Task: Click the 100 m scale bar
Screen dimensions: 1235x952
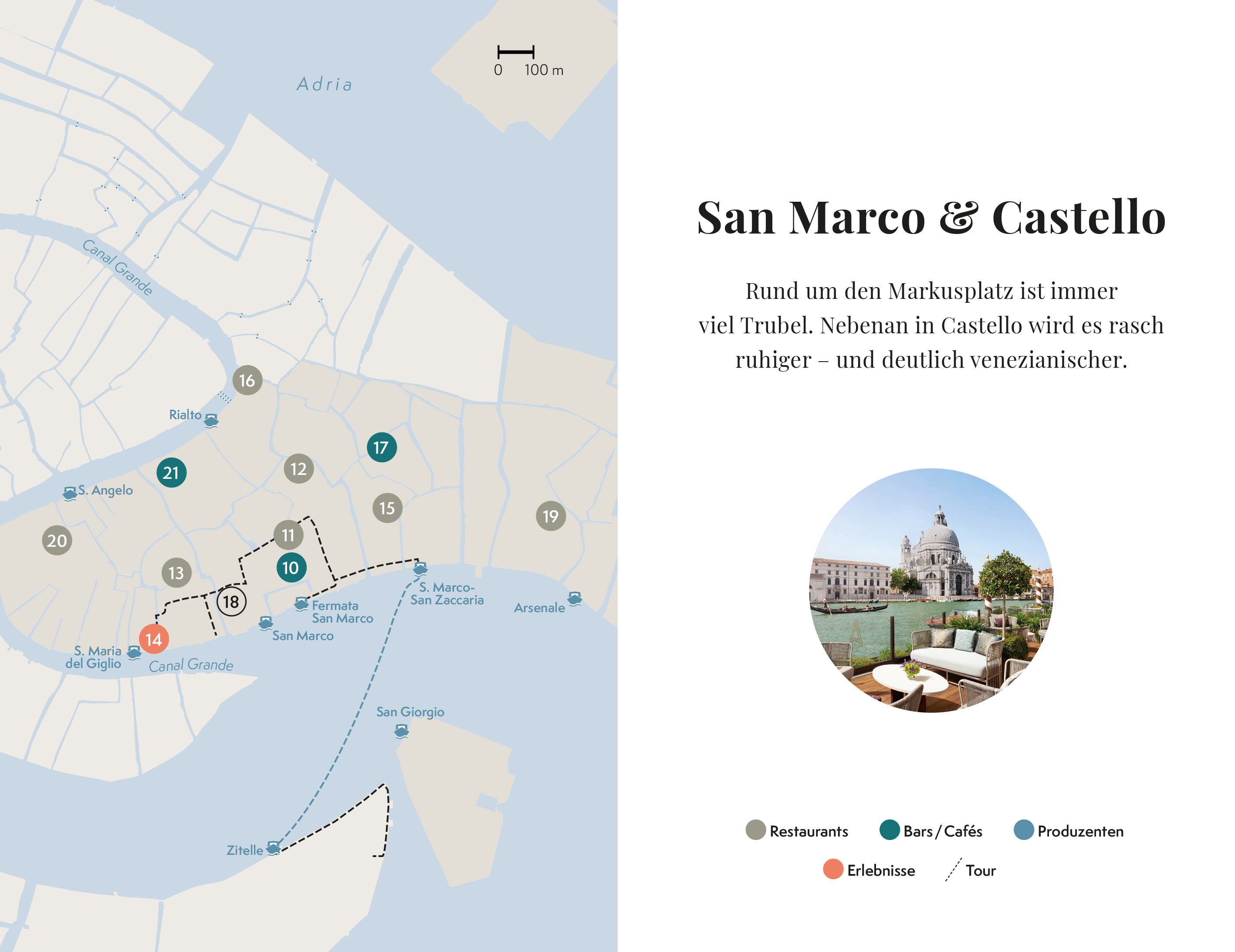Action: click(x=516, y=52)
